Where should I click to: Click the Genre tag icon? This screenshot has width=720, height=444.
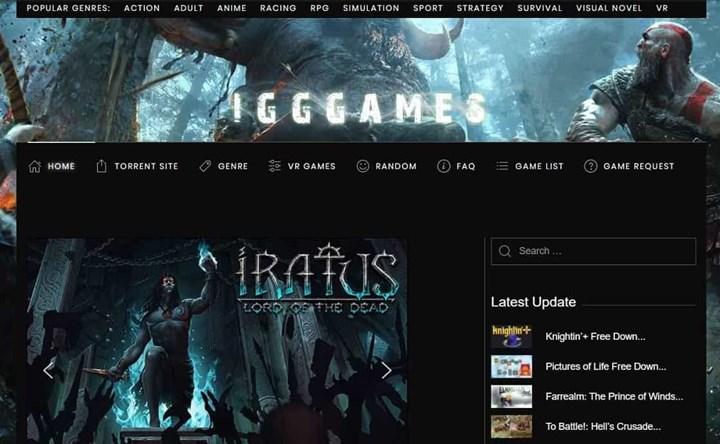point(205,166)
